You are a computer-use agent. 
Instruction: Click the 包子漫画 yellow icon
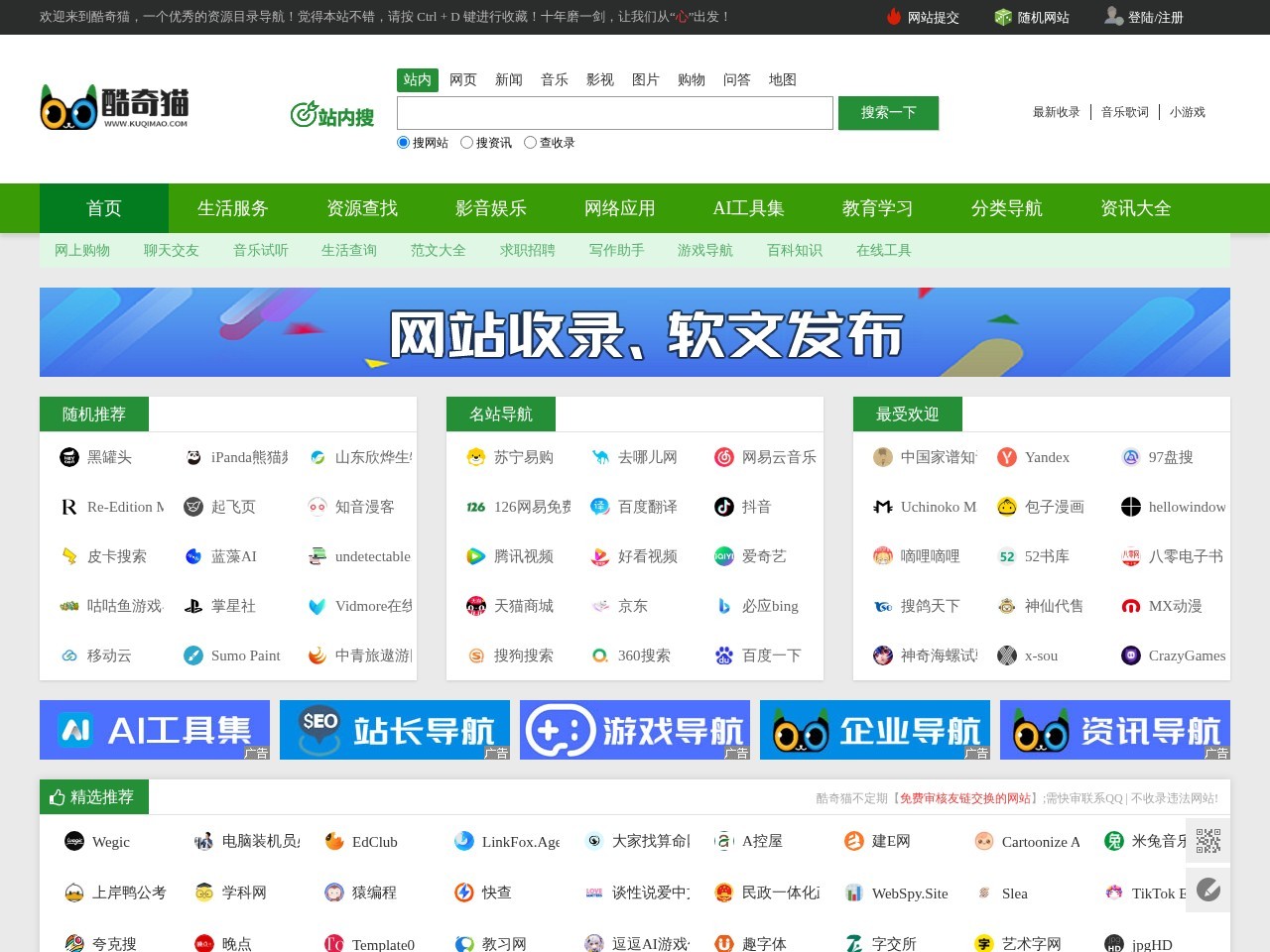(x=1007, y=507)
